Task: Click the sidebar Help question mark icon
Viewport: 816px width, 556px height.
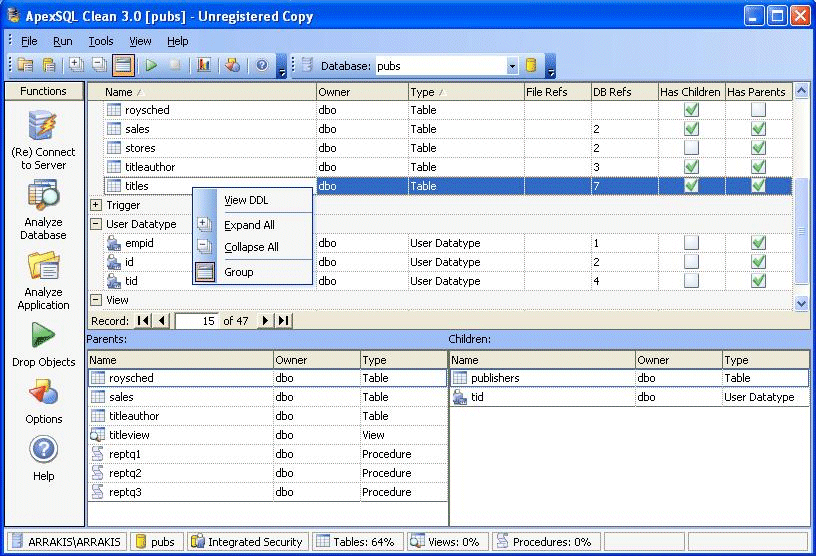Action: click(x=43, y=449)
